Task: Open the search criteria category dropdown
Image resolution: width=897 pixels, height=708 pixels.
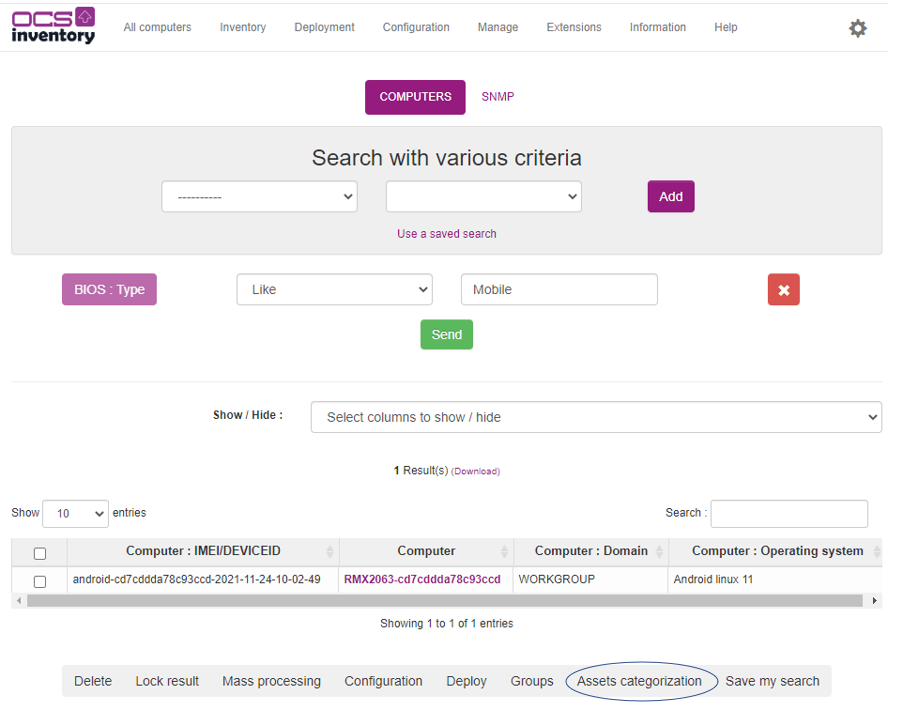Action: click(x=259, y=197)
